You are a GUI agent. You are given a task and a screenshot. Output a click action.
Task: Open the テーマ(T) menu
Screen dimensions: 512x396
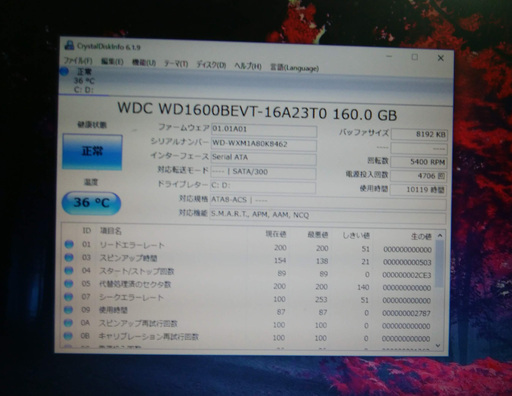pyautogui.click(x=176, y=64)
